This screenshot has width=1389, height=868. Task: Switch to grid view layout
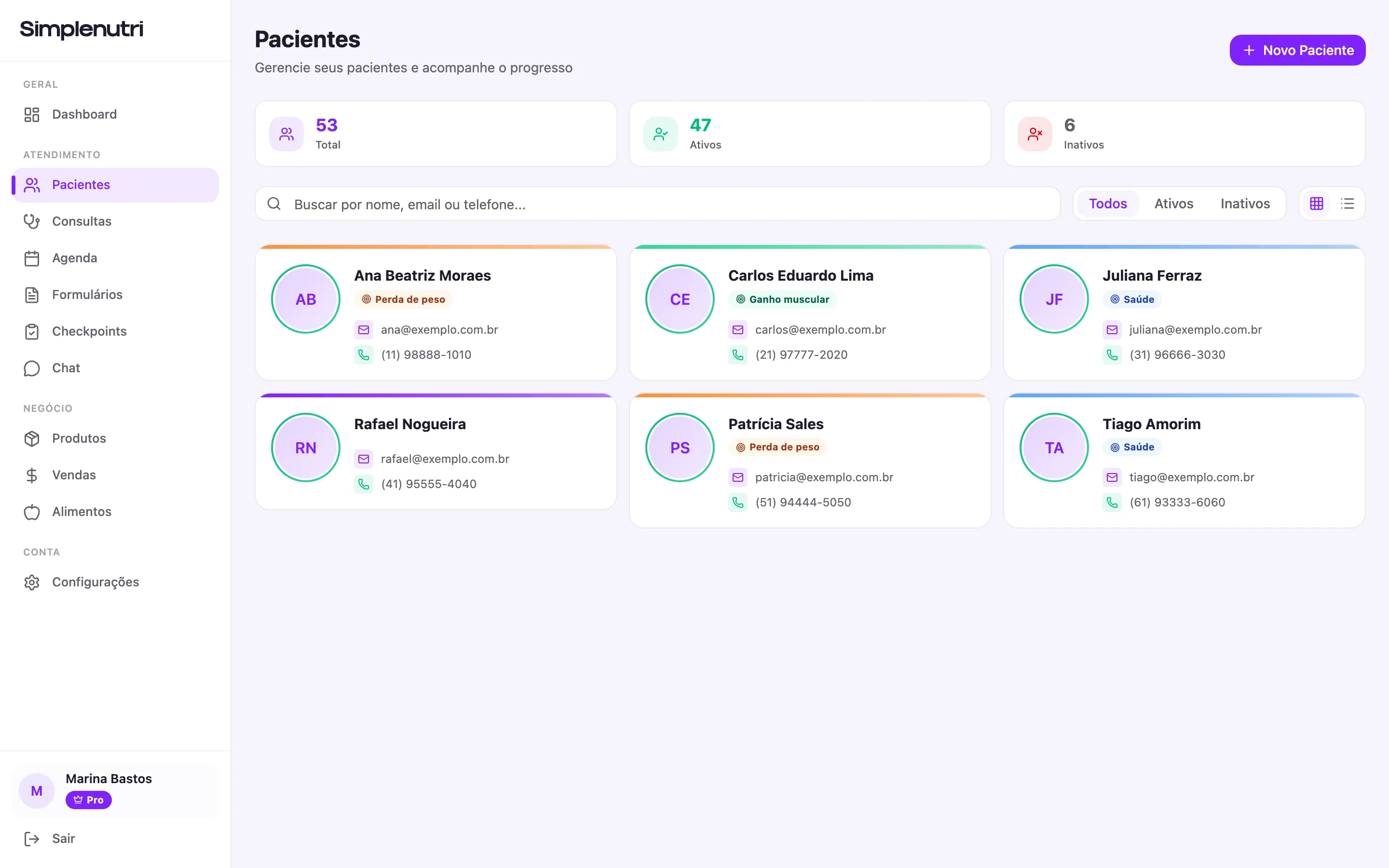[x=1317, y=204]
